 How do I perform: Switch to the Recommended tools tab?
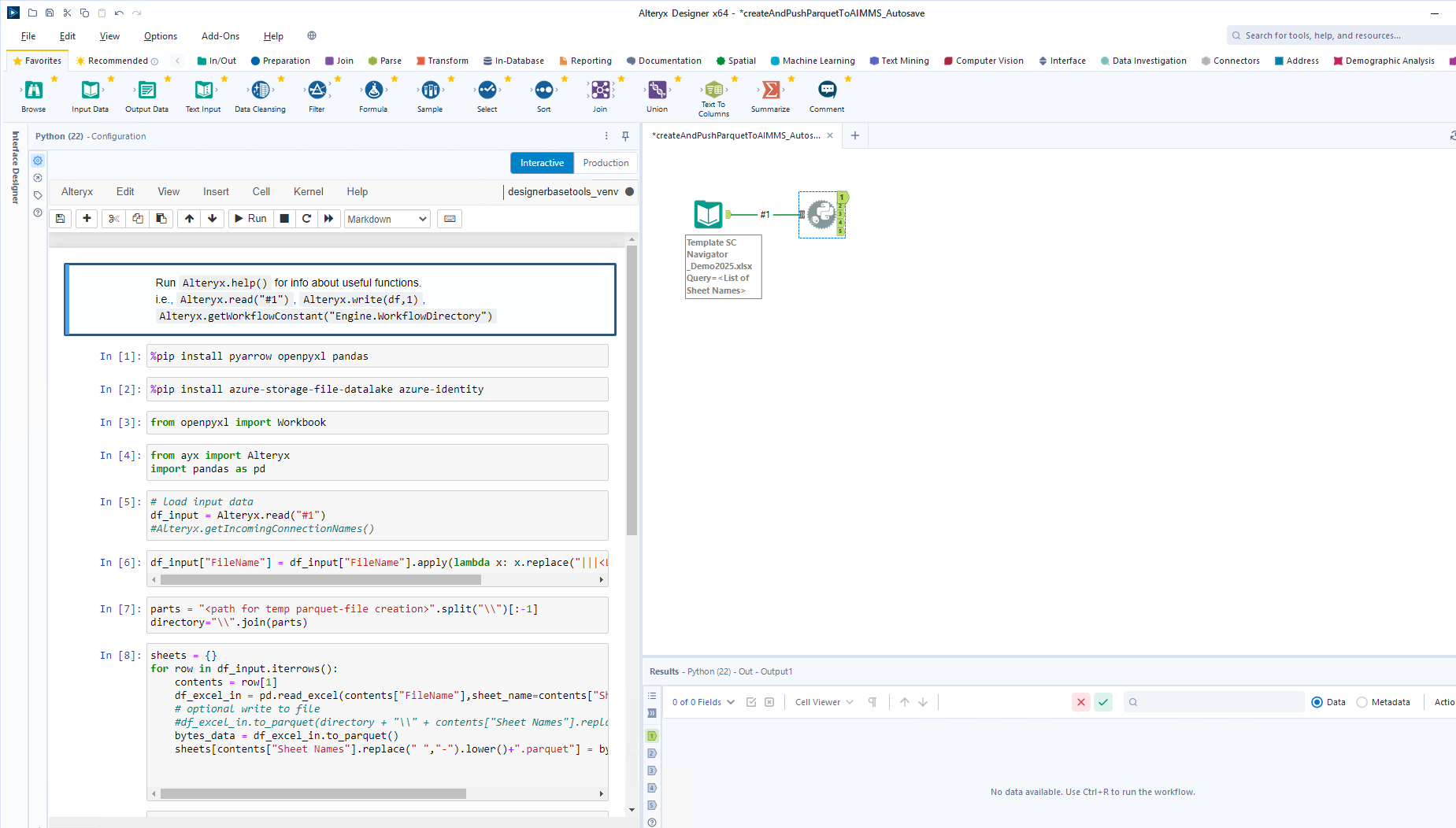117,61
